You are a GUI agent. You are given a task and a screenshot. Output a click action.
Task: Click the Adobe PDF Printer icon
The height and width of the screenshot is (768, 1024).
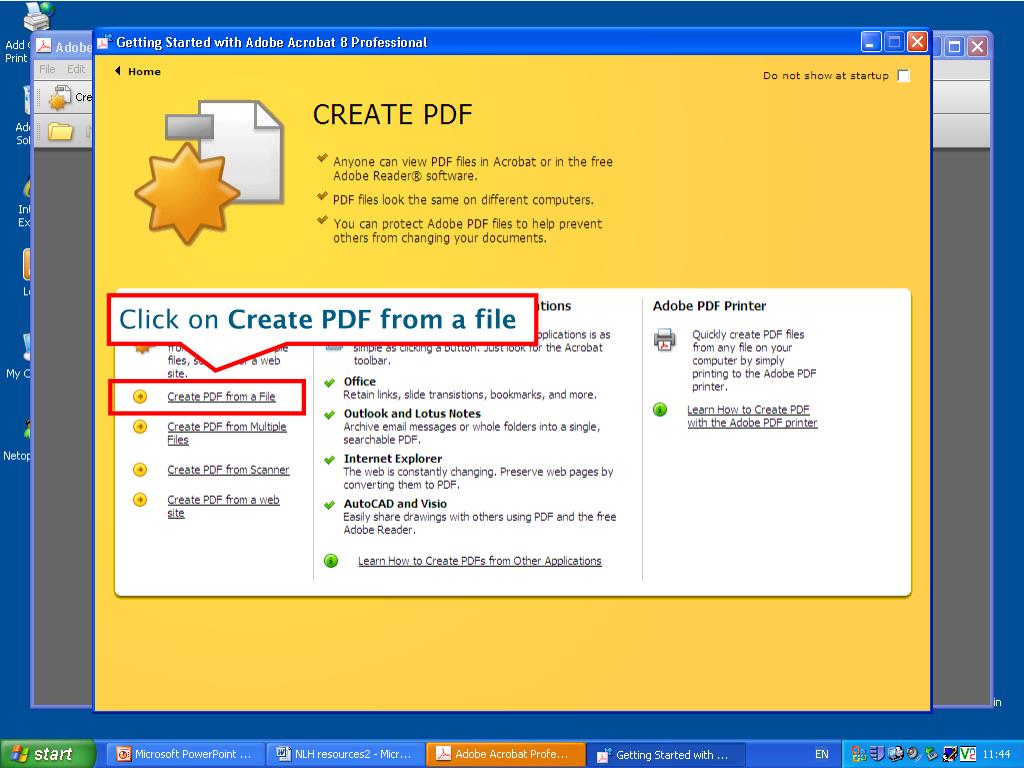point(665,340)
